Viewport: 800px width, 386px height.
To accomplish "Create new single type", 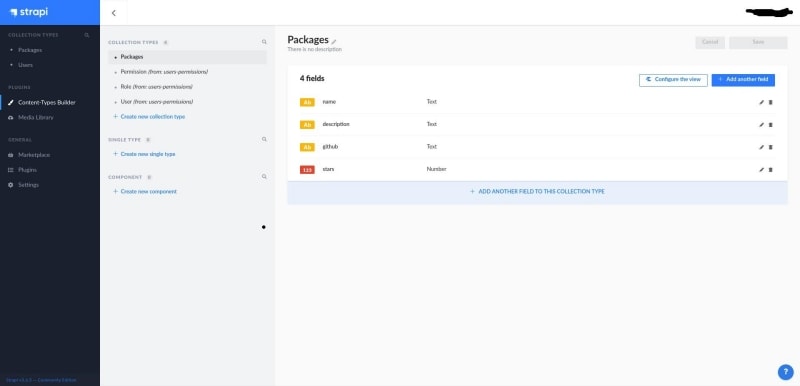I will coord(144,154).
